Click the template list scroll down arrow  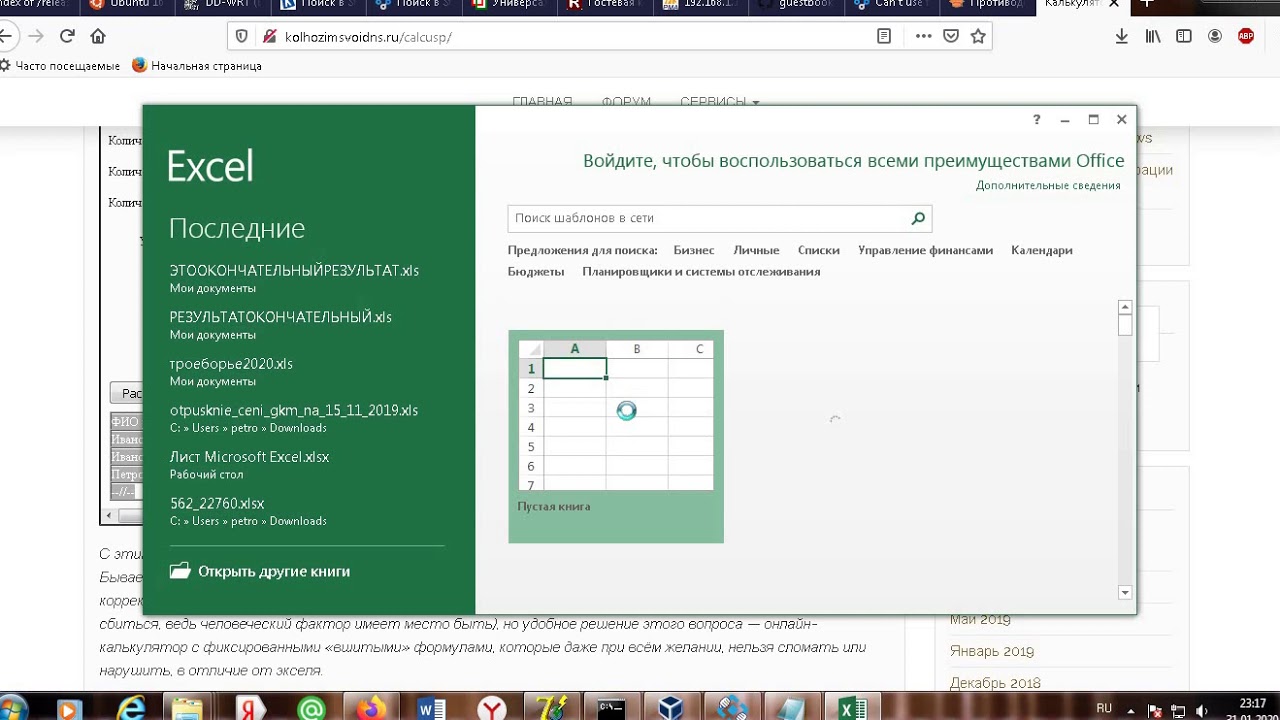[1125, 593]
